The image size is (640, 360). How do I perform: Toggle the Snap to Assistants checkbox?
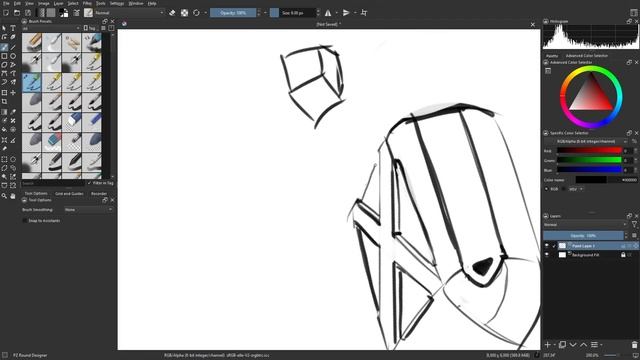click(x=25, y=220)
